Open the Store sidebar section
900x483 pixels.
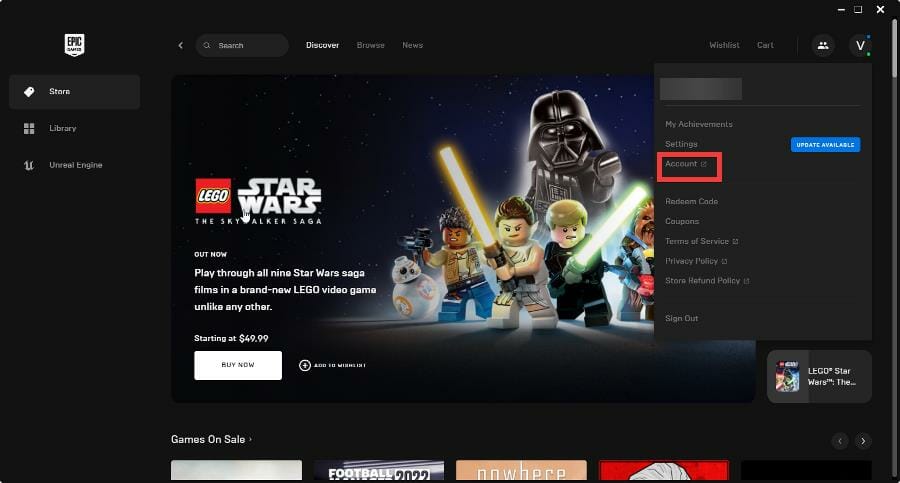pos(75,92)
